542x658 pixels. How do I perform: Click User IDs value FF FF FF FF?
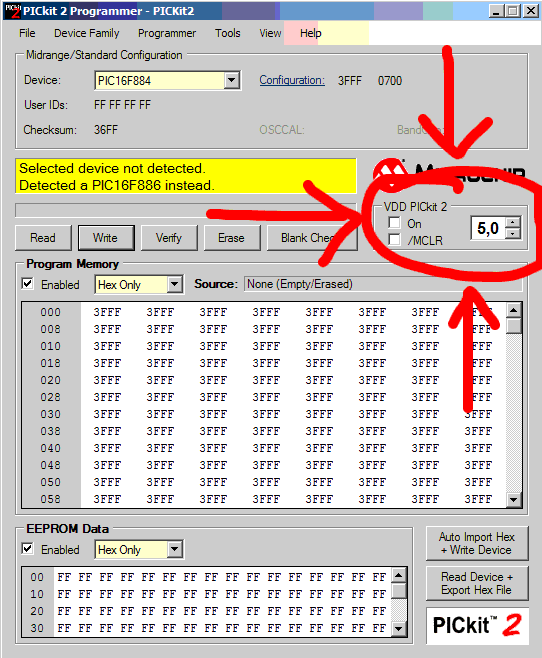click(122, 105)
